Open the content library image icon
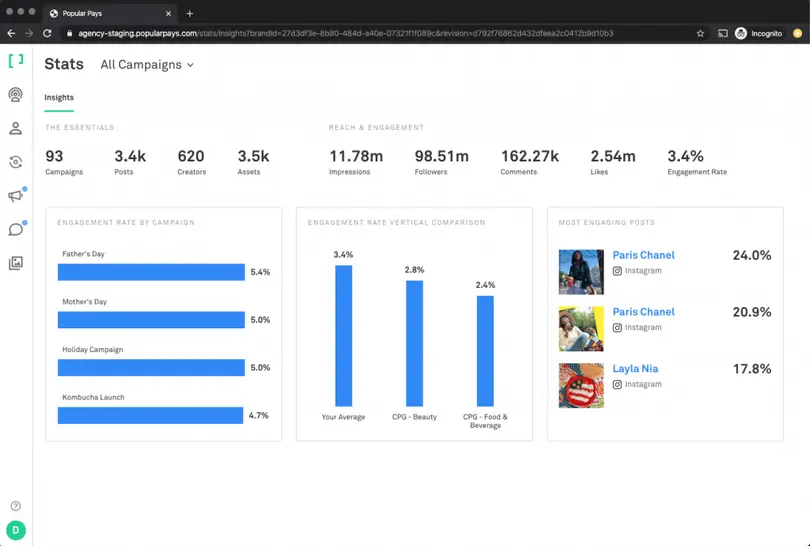The height and width of the screenshot is (546, 810). point(15,263)
